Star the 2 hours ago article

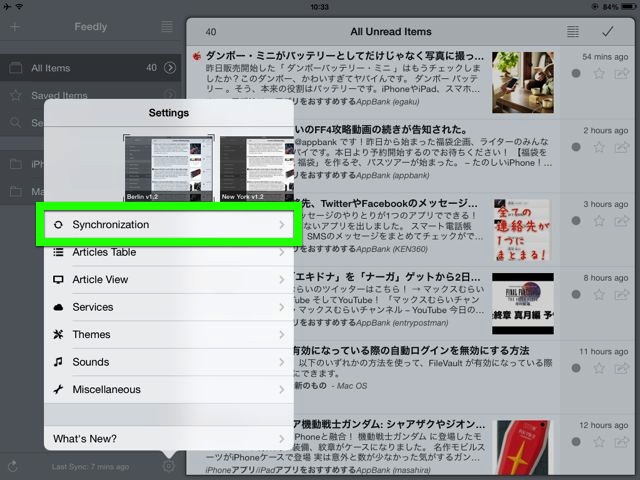599,147
